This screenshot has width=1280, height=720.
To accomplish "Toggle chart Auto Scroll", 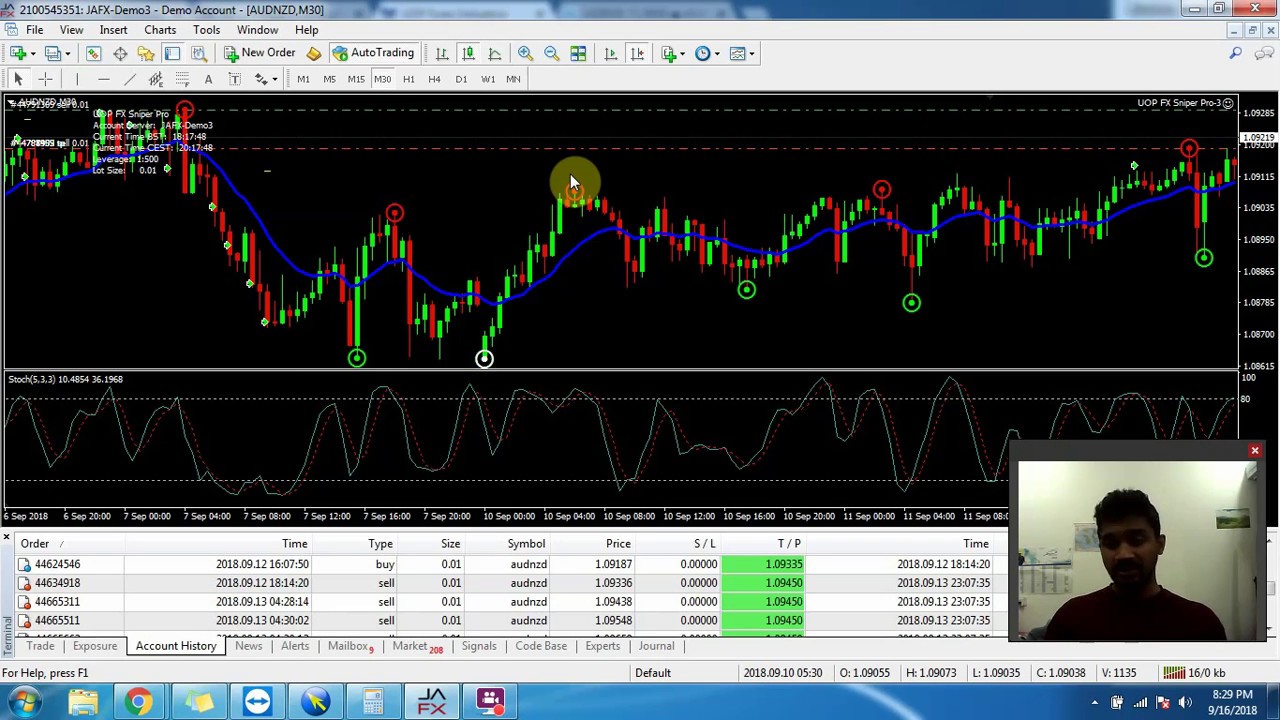I will pos(611,53).
